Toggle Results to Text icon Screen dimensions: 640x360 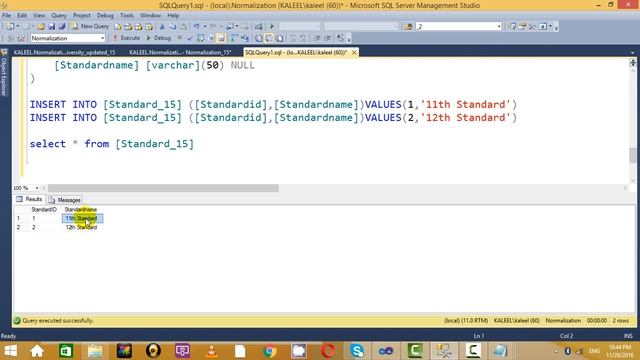pyautogui.click(x=259, y=38)
